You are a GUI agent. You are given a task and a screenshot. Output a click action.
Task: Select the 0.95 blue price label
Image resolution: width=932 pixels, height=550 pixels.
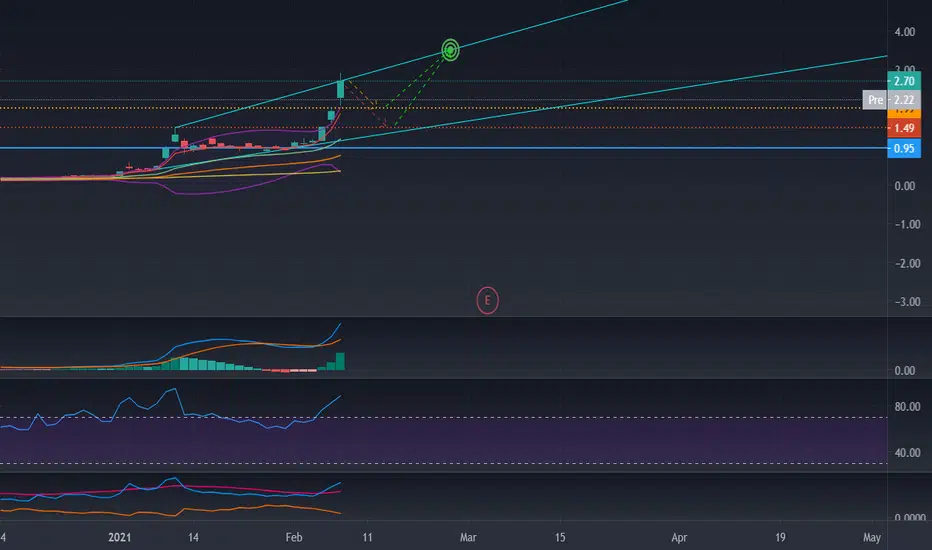point(904,148)
